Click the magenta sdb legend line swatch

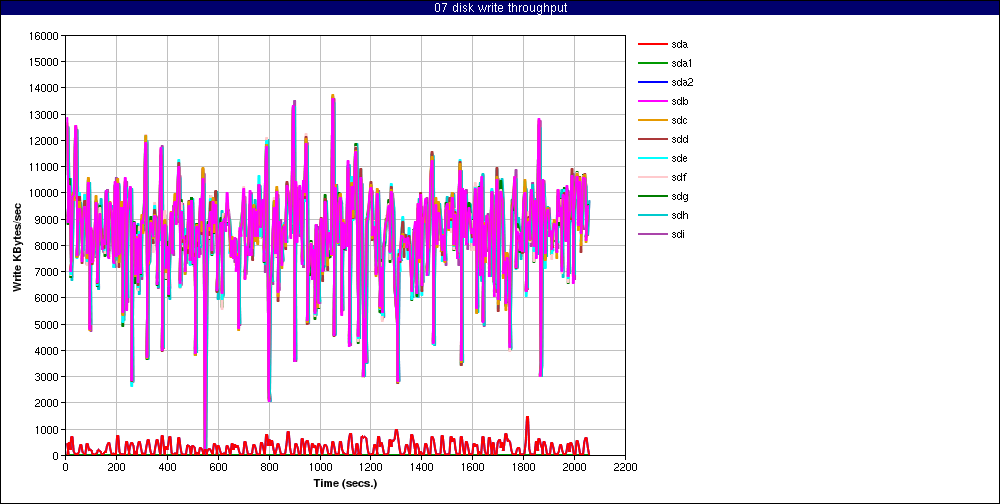tap(652, 101)
